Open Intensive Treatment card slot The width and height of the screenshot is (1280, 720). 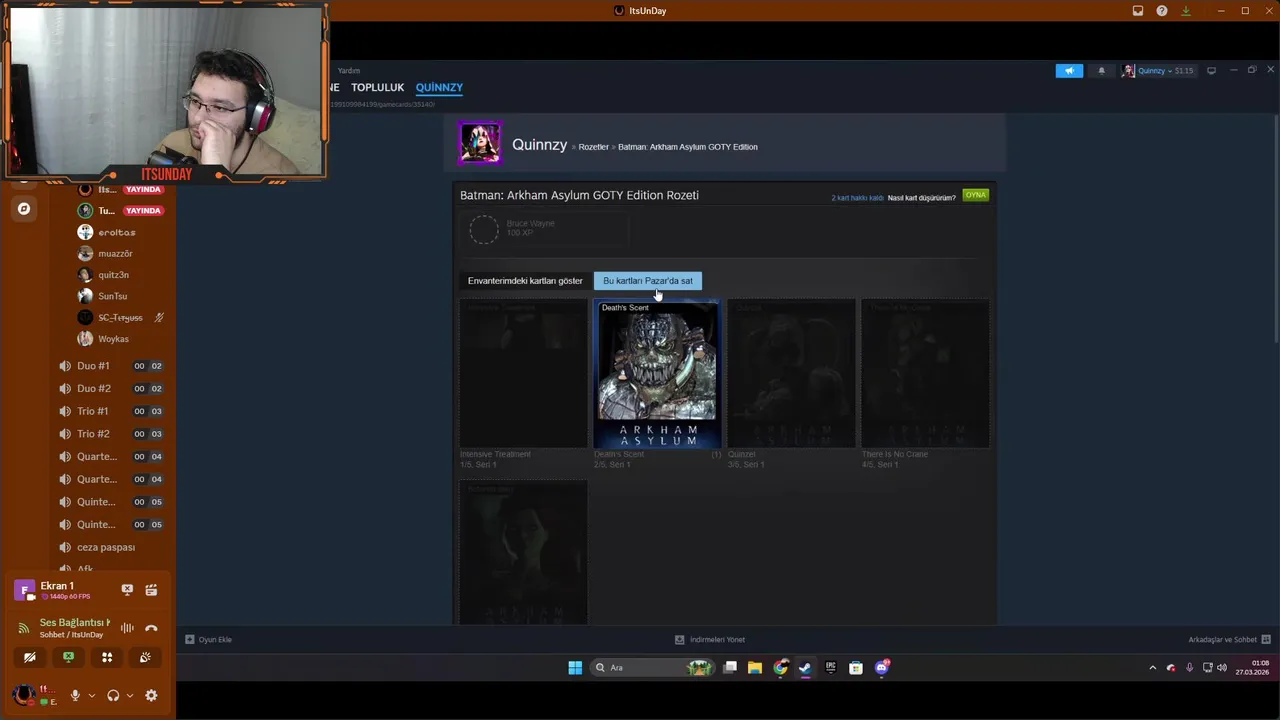click(523, 374)
